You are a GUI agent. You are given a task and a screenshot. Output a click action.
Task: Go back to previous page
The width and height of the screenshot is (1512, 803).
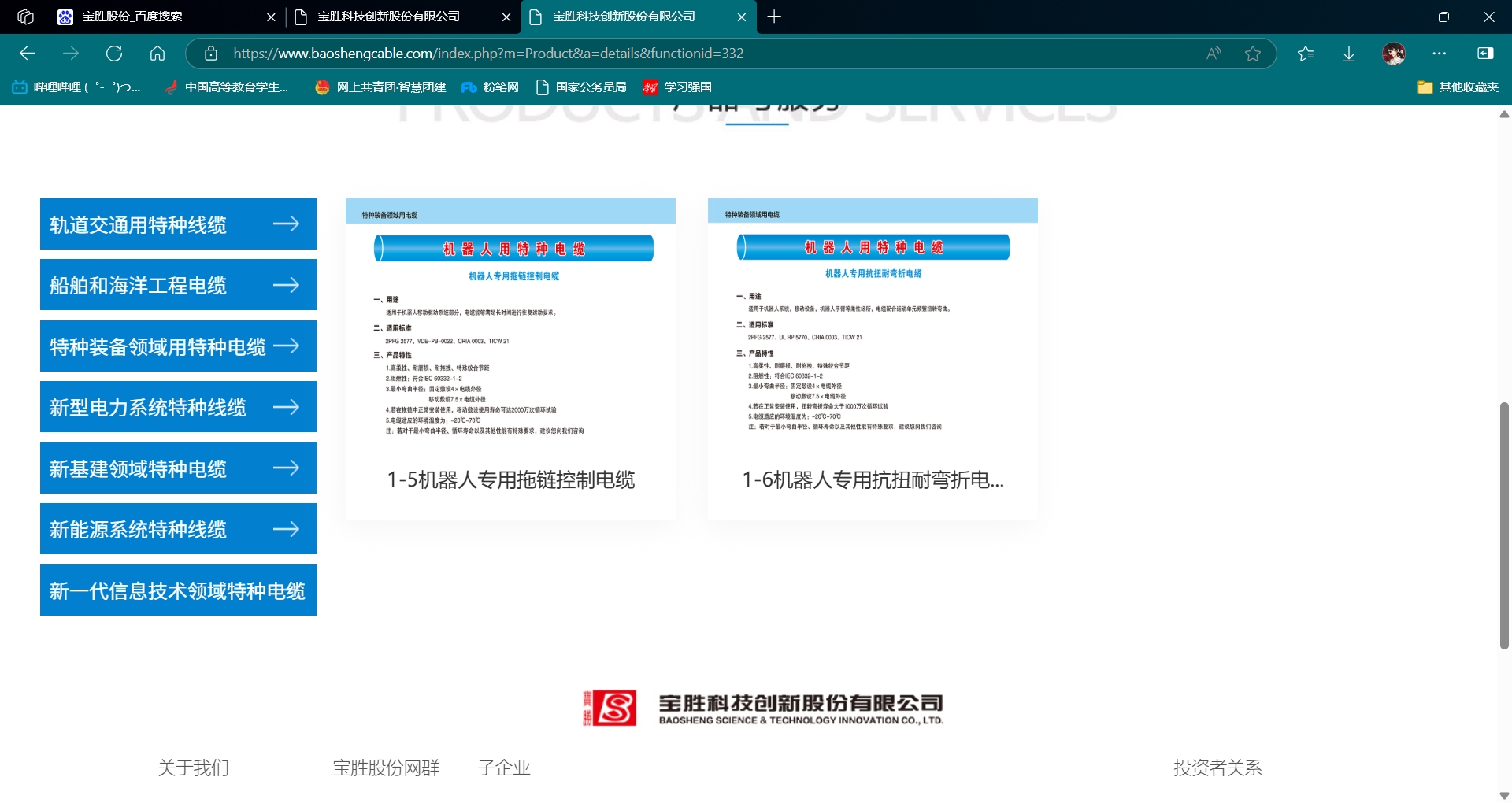tap(28, 54)
